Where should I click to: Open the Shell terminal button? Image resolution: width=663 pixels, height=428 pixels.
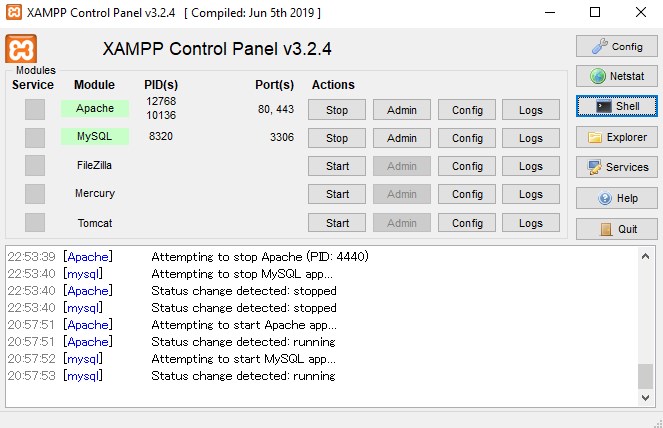[615, 106]
